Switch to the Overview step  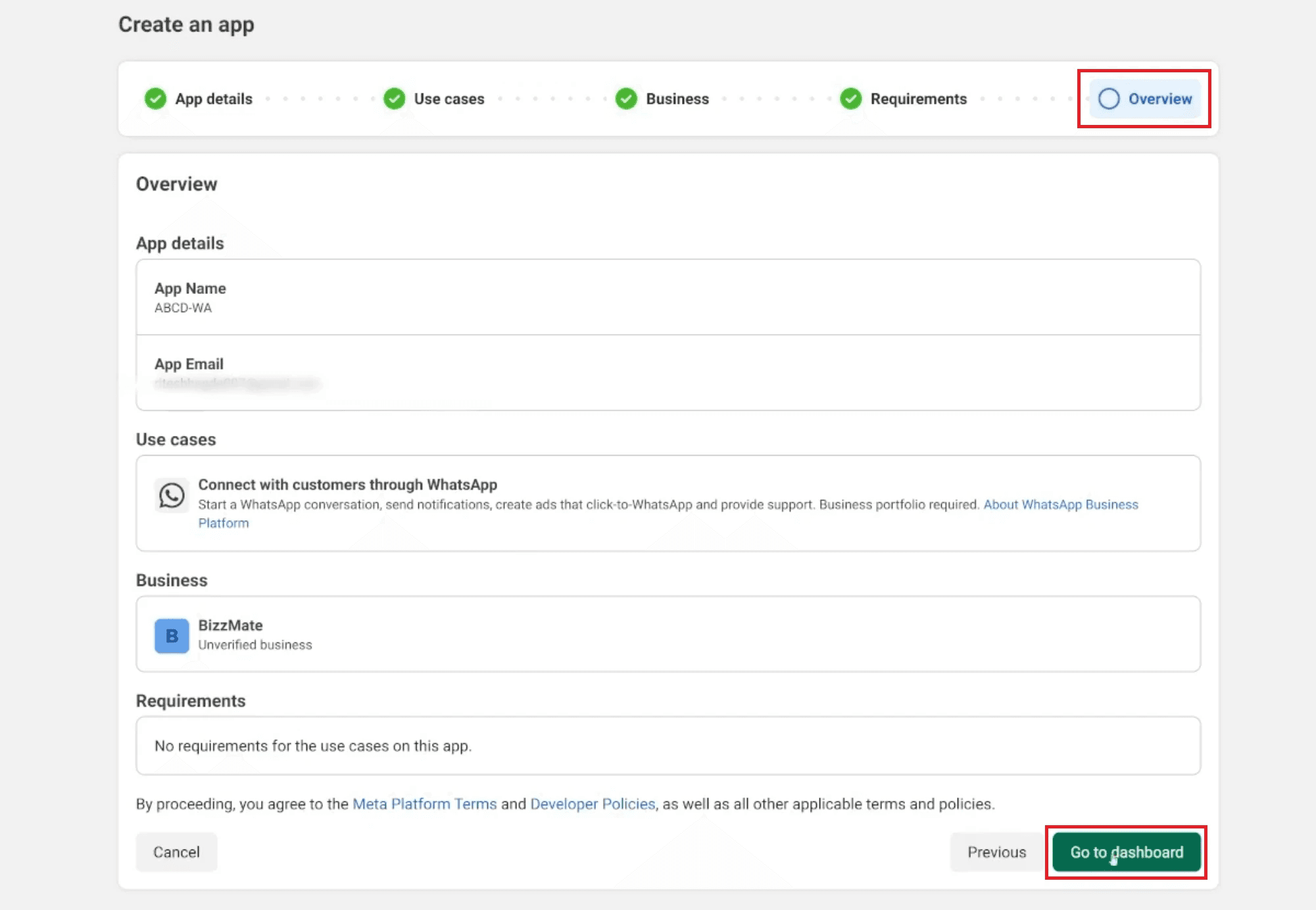[1159, 99]
